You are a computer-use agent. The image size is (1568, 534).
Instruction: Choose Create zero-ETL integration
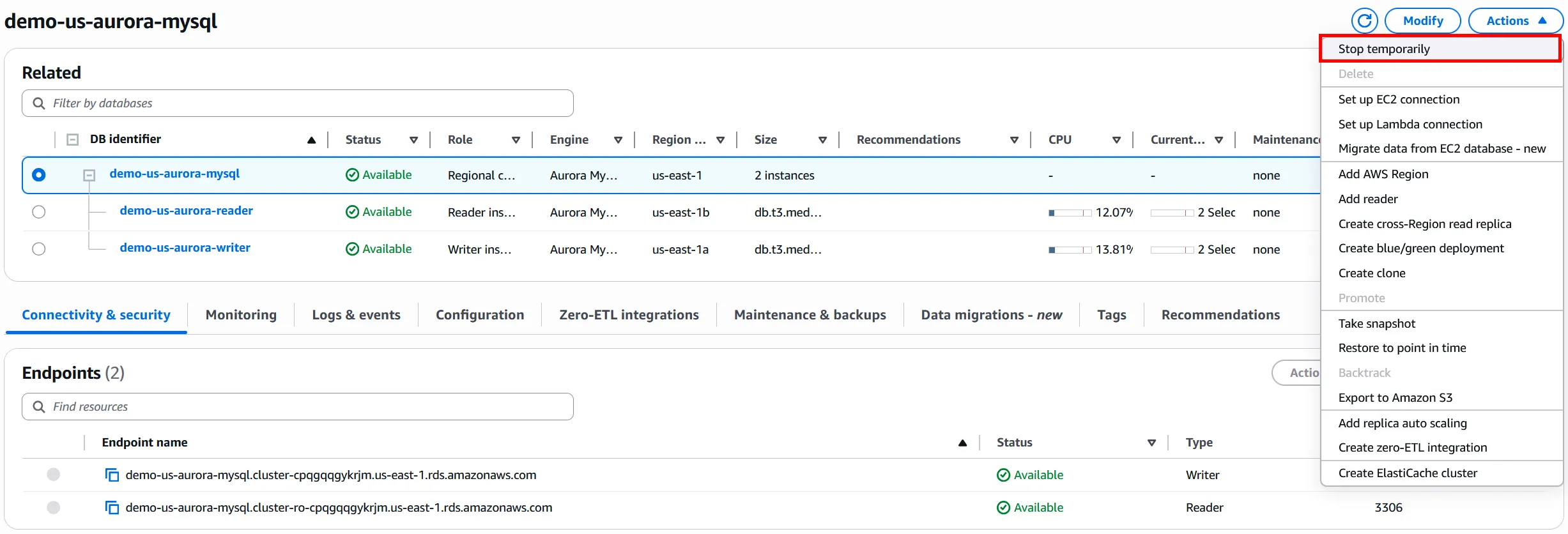(x=1441, y=448)
